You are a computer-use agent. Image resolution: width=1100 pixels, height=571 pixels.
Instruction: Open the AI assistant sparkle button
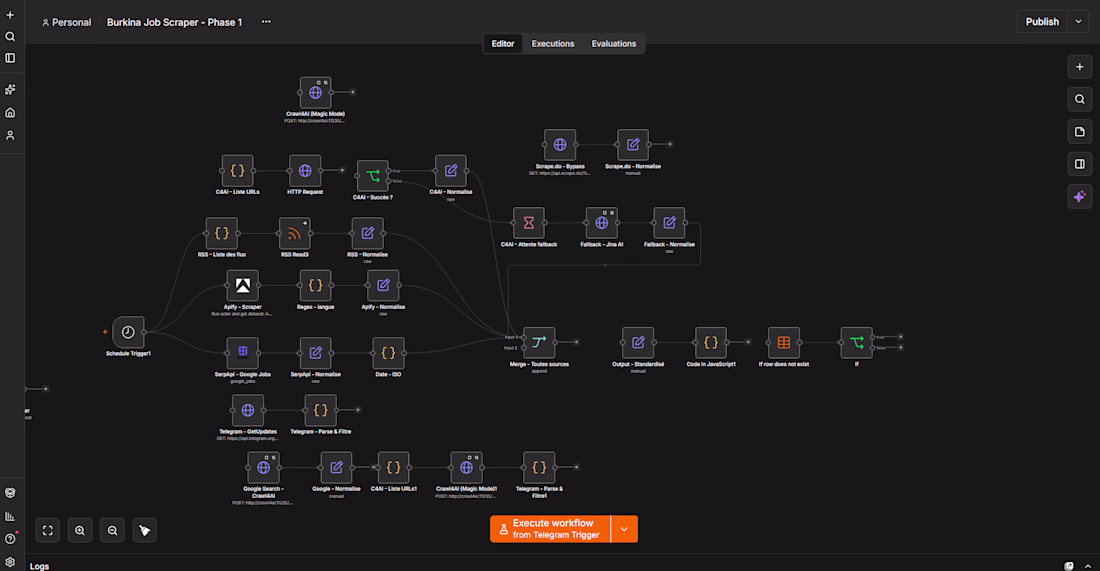pyautogui.click(x=1080, y=196)
